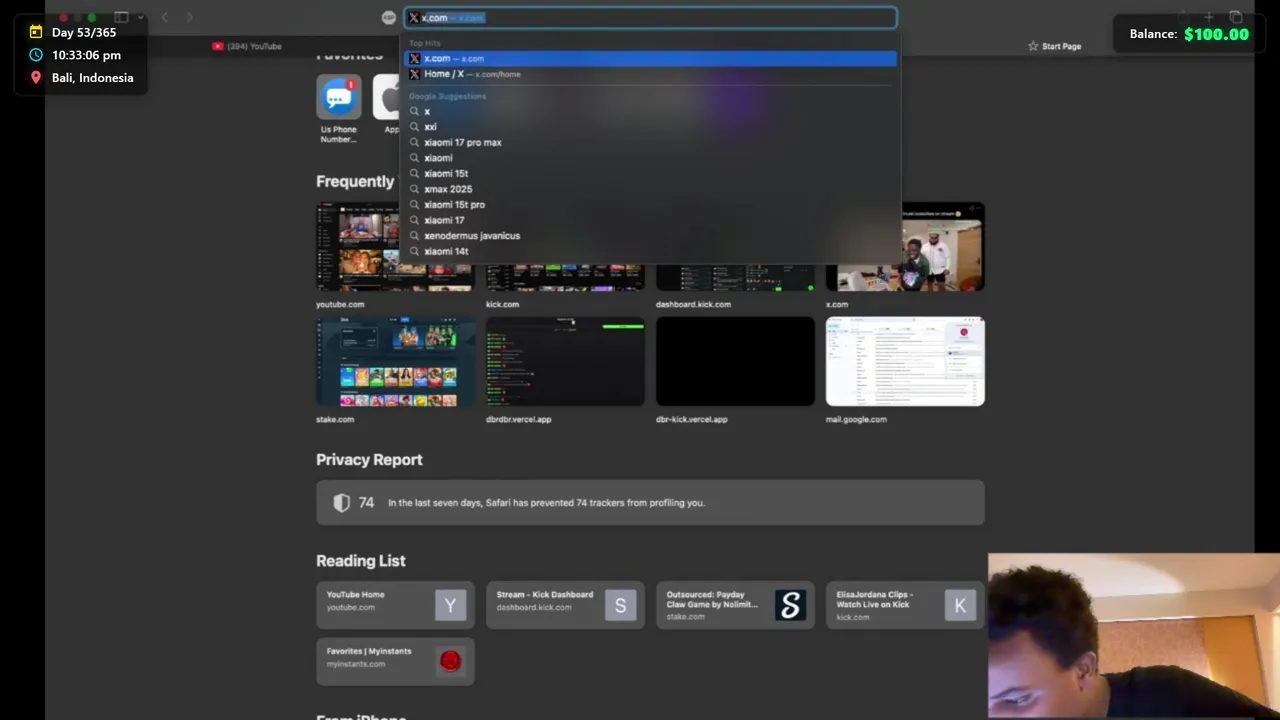
Task: Click the Safari forward arrow
Action: [189, 17]
